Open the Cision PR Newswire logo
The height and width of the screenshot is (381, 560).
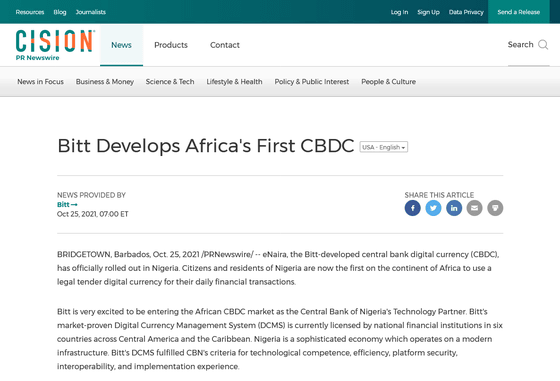(x=55, y=45)
